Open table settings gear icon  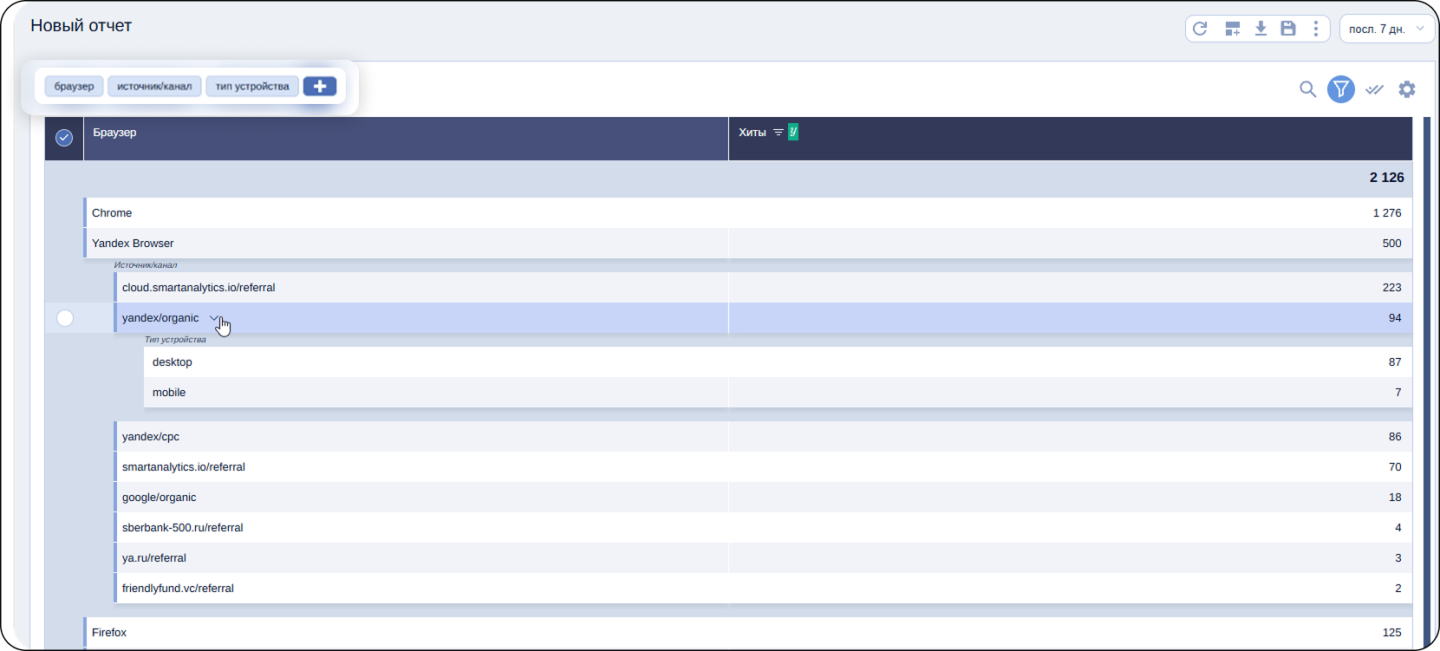pos(1407,89)
